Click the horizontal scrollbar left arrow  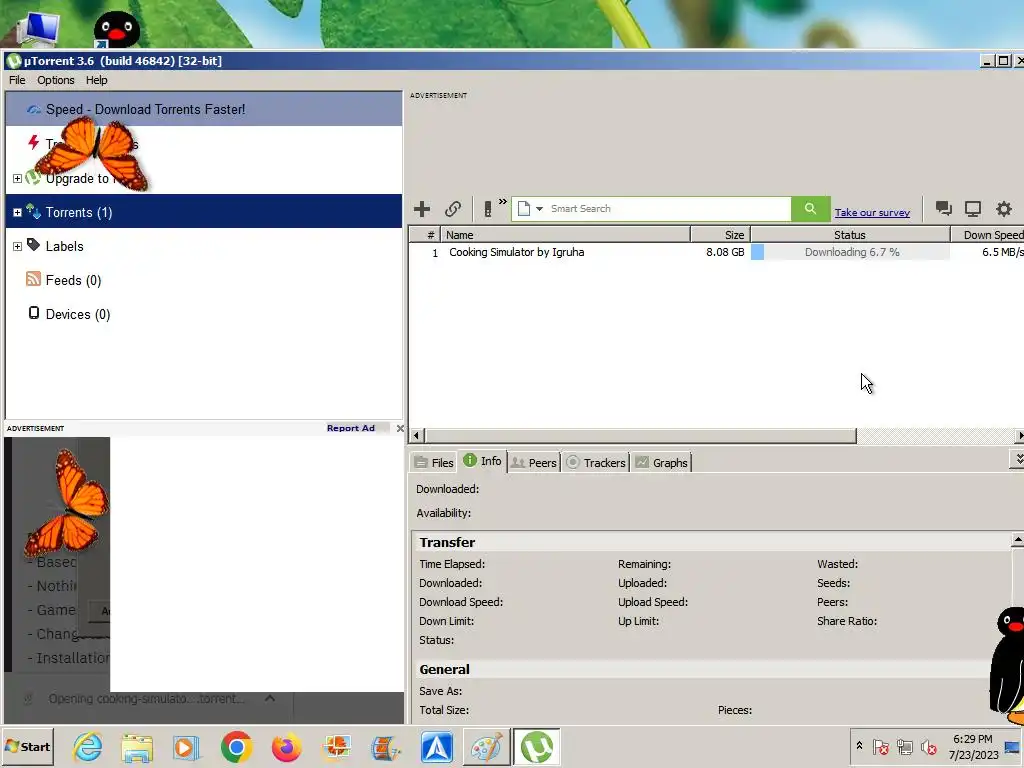416,435
